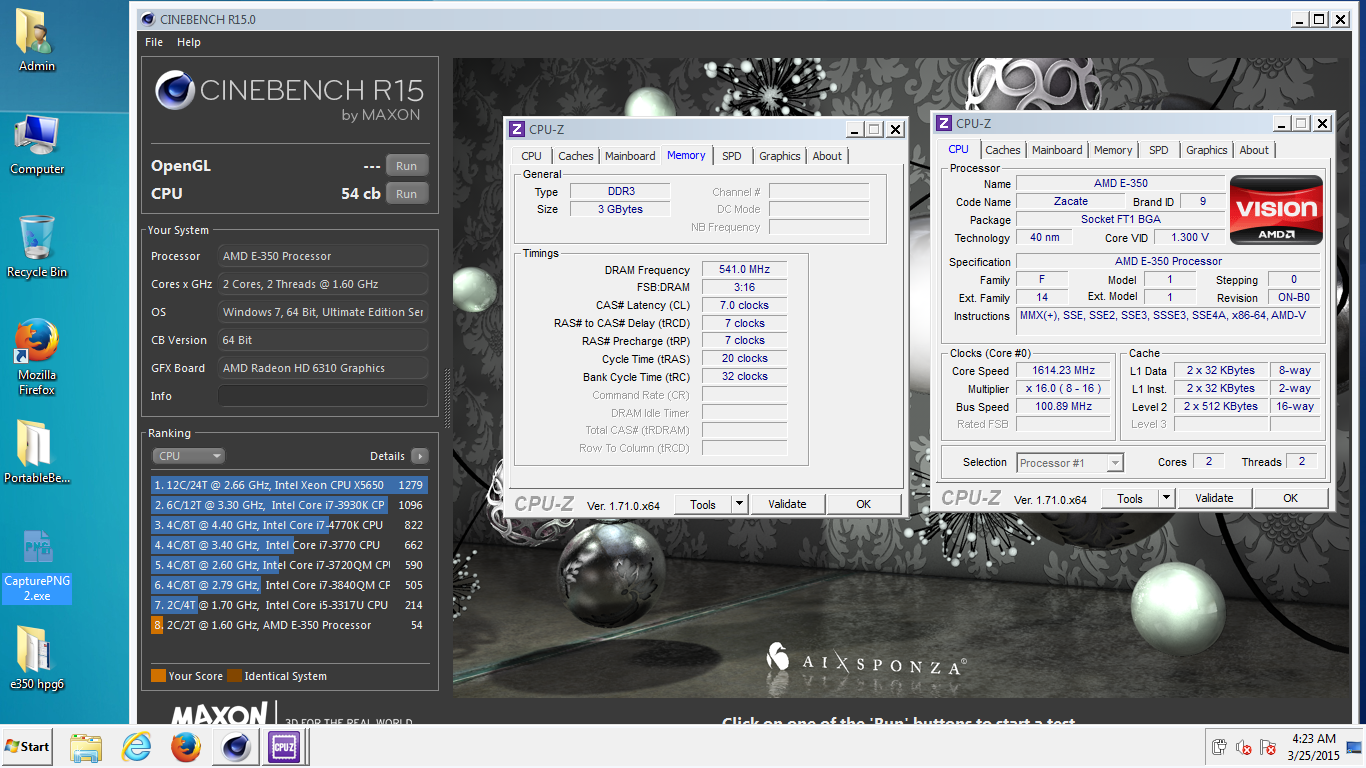Switch to Caches tab in Memory CPU-Z window
The height and width of the screenshot is (768, 1366).
(x=576, y=156)
